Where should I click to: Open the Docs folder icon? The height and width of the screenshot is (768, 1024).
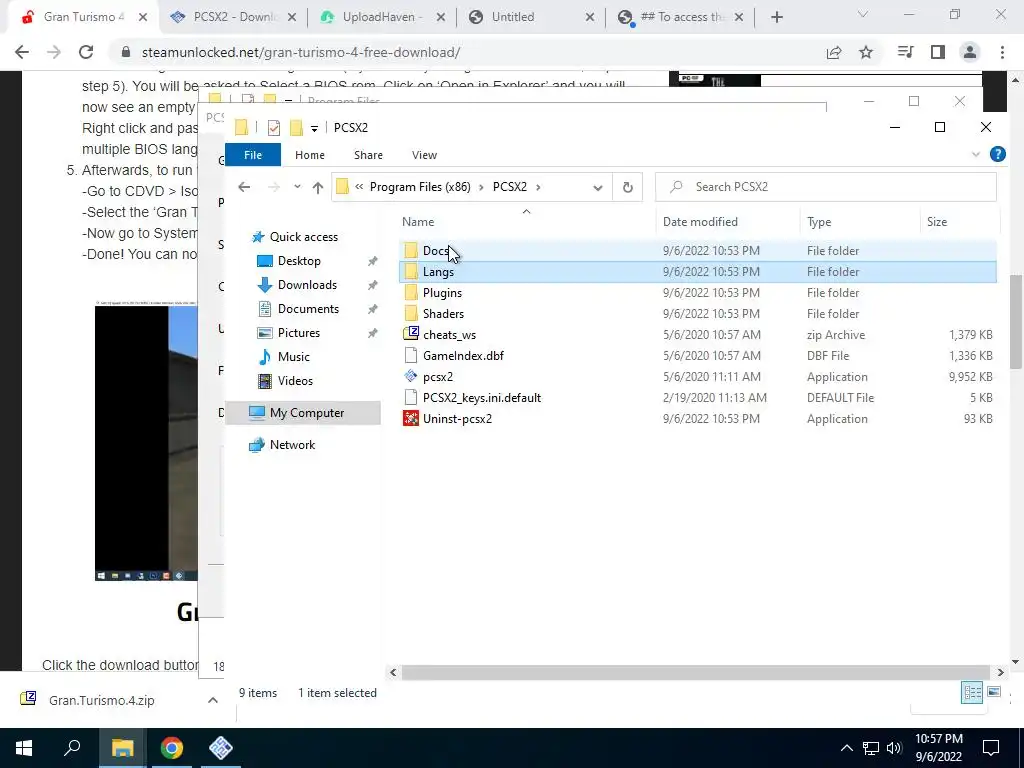[411, 251]
